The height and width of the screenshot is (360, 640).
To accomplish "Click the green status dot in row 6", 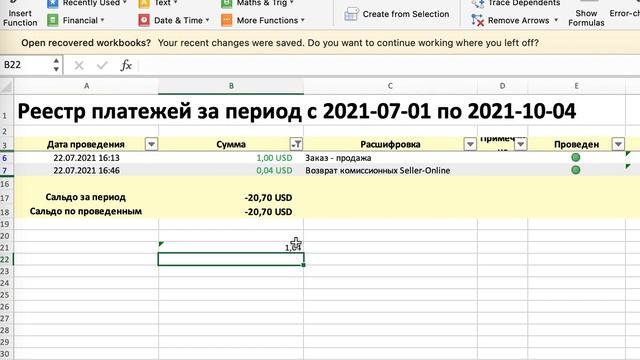I will click(x=576, y=158).
